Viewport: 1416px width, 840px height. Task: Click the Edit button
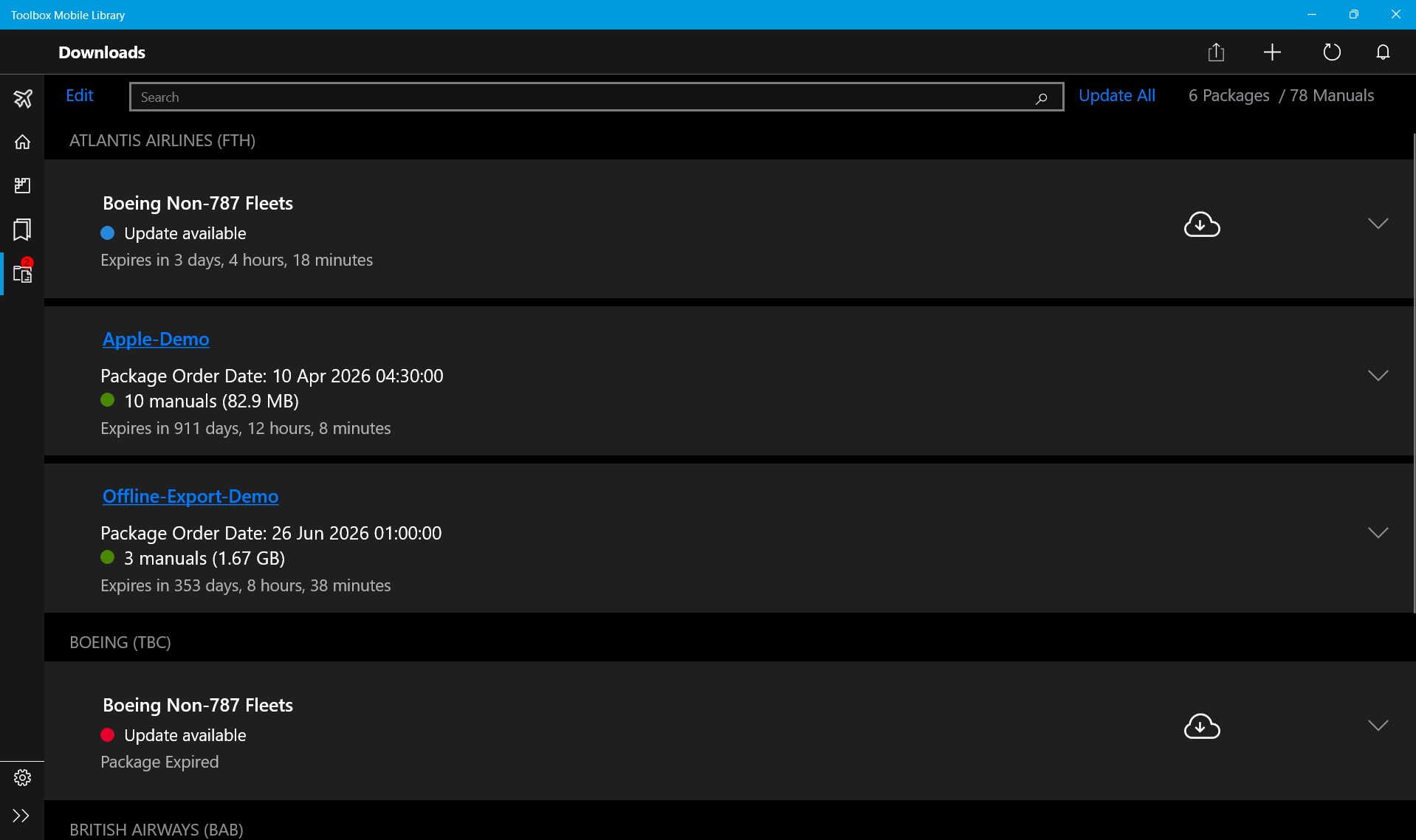[x=79, y=95]
